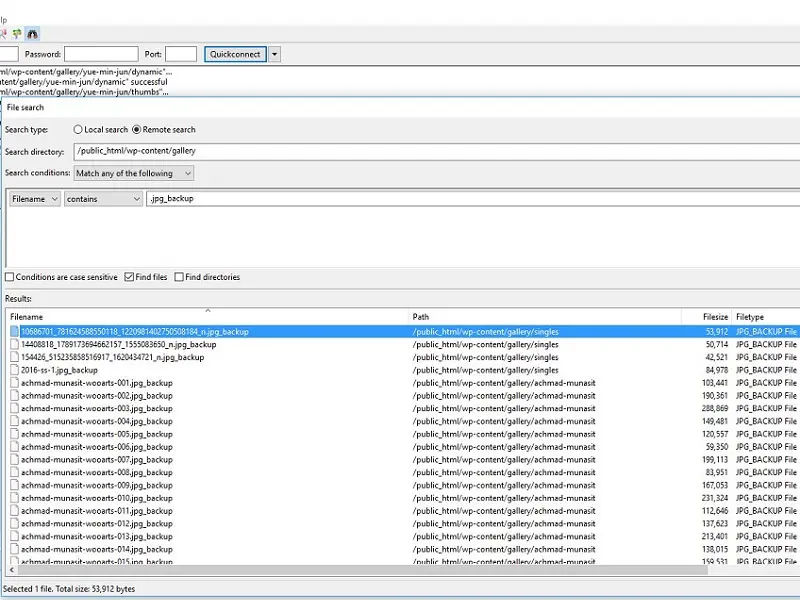The image size is (800, 600).
Task: Open the contains comparison dropdown
Action: [101, 198]
